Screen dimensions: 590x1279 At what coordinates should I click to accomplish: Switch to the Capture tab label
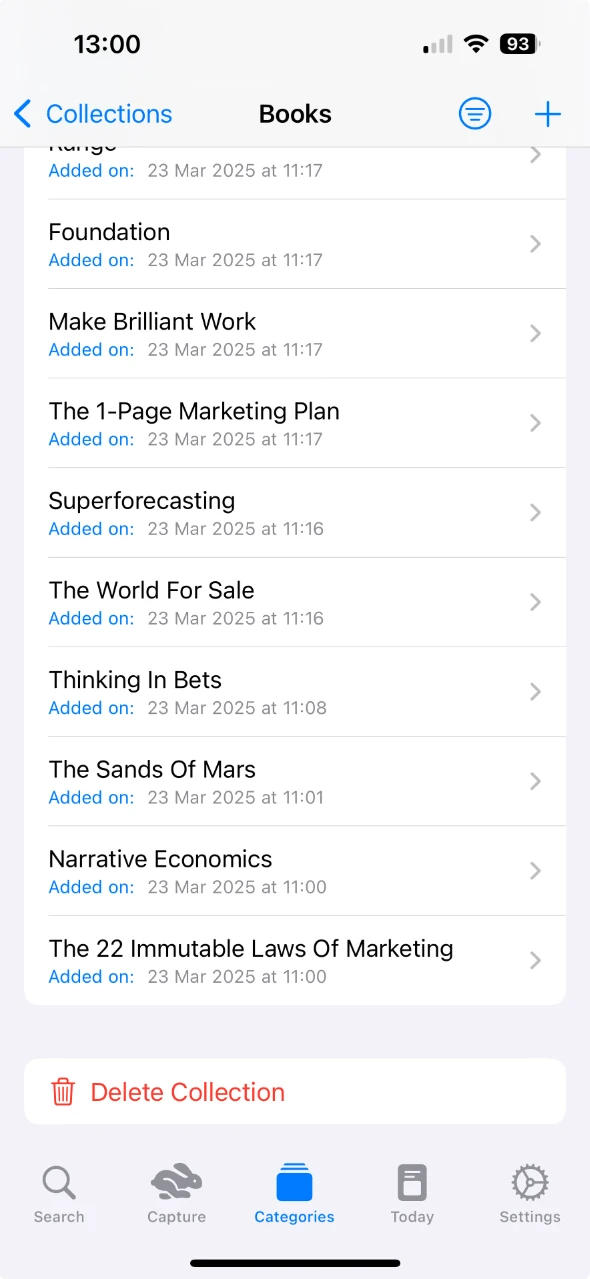point(176,1217)
